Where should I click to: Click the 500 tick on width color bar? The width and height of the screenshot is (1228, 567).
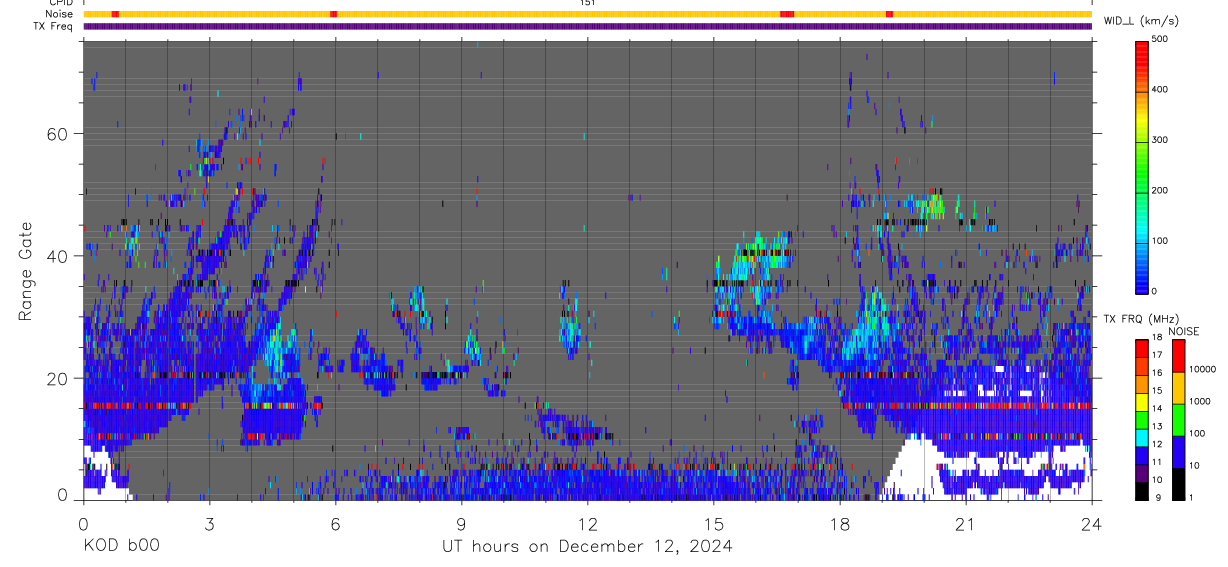(1160, 39)
